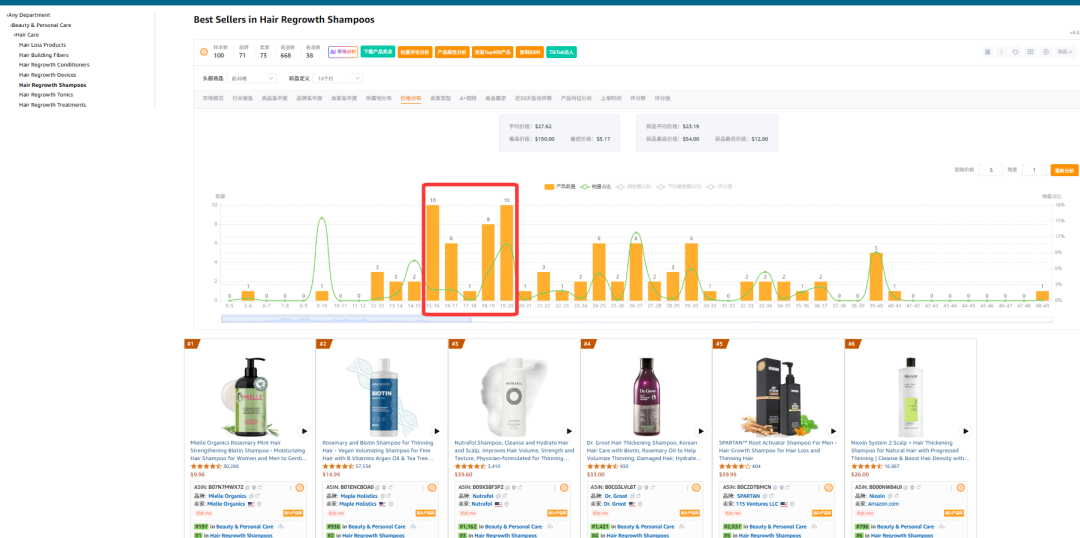
Task: Click the green 下载产品卖点 button
Action: (x=377, y=52)
